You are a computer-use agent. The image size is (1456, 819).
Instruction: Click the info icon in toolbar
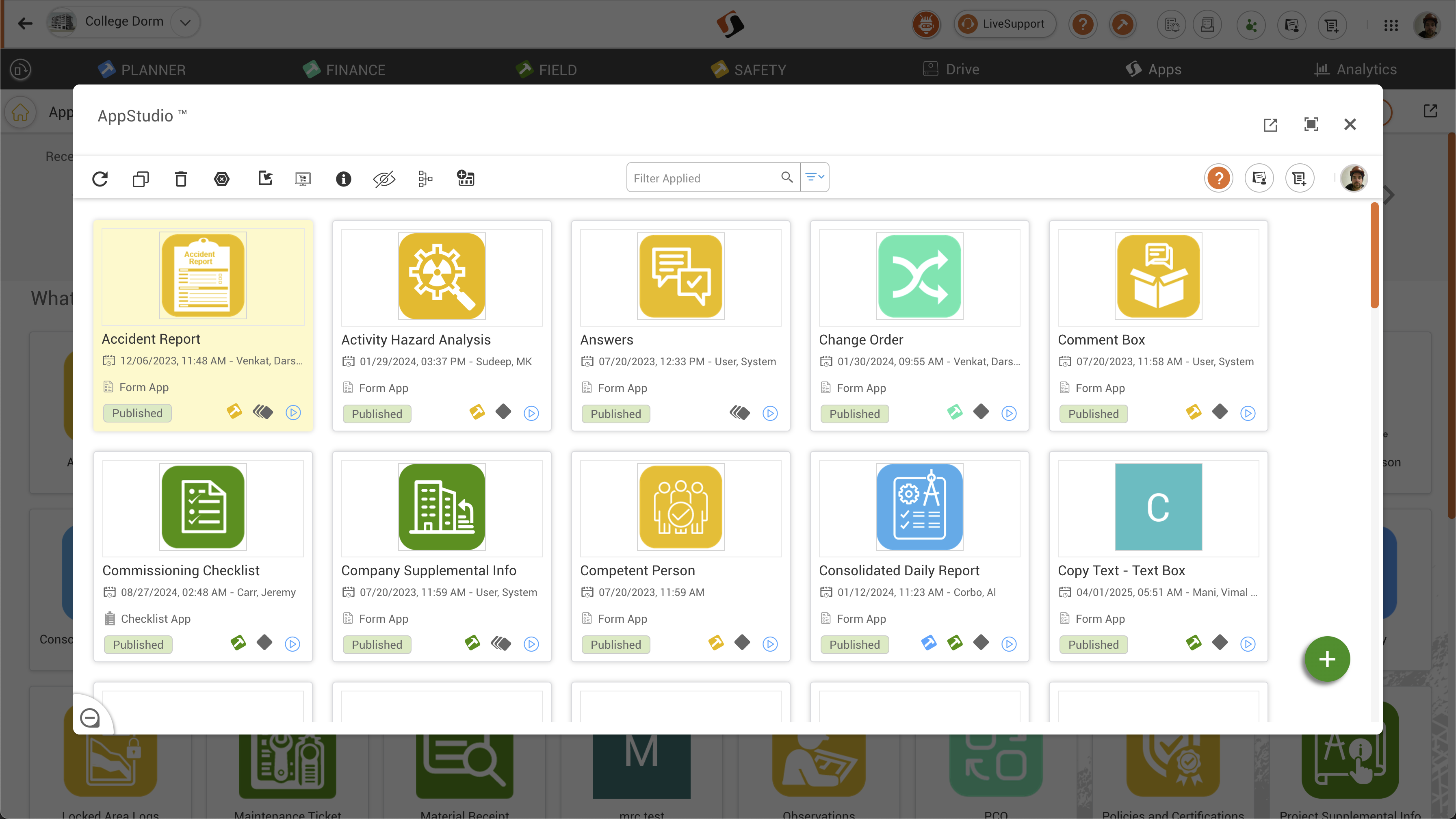343,179
